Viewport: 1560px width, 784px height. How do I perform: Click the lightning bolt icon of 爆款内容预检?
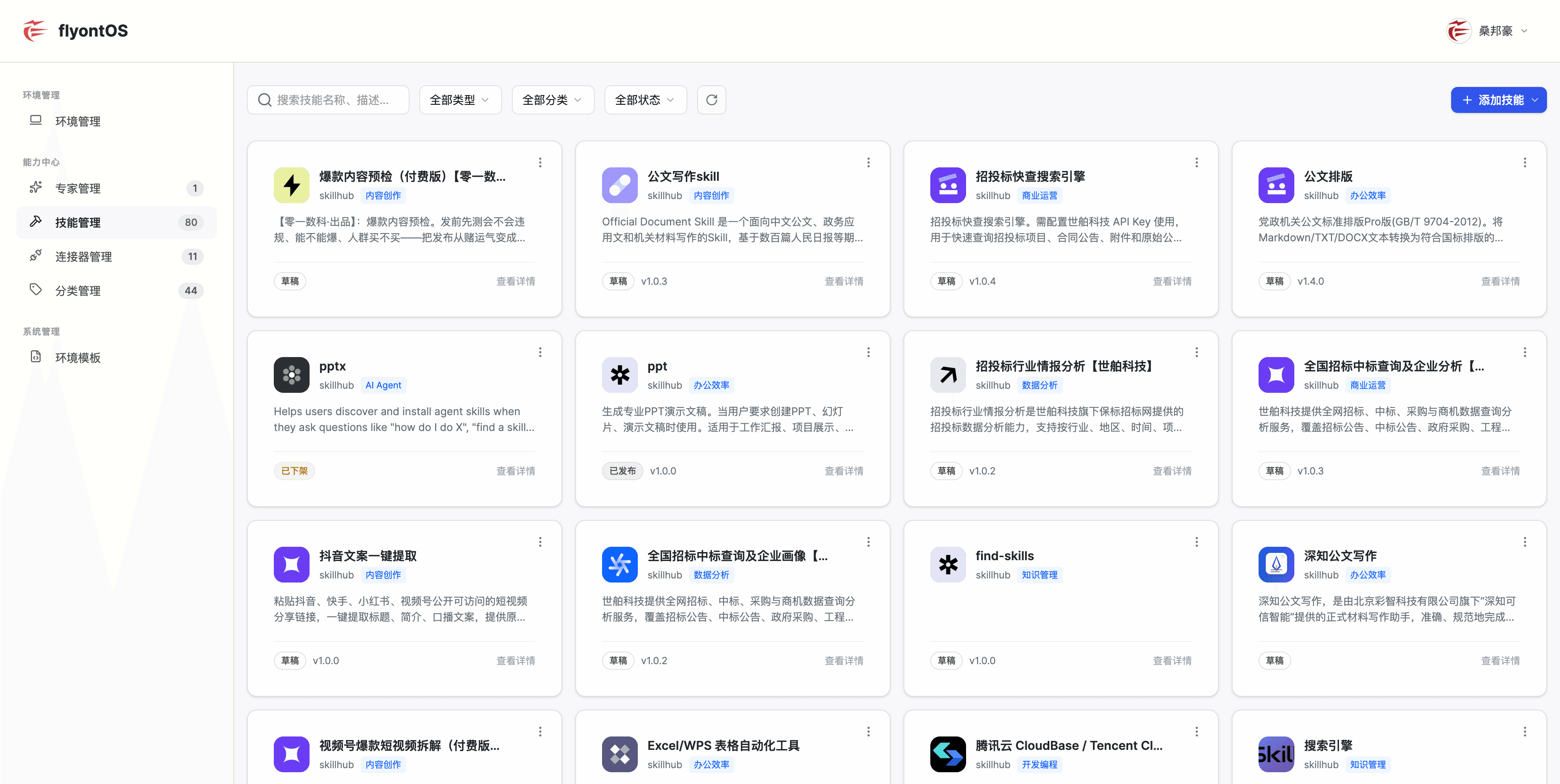coord(291,185)
